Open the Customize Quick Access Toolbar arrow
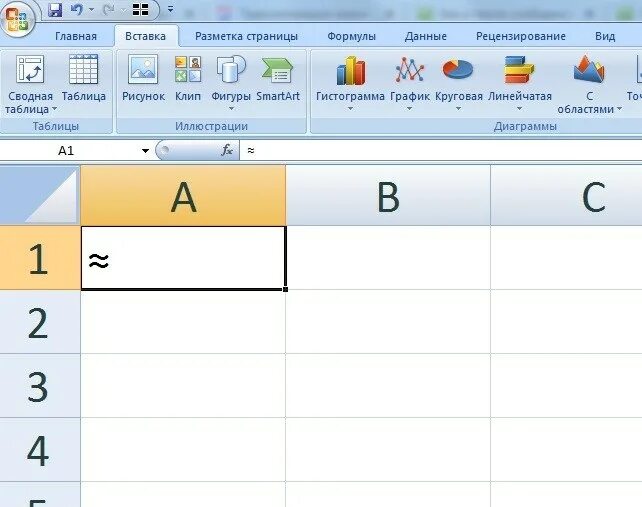The width and height of the screenshot is (642, 507). coord(170,9)
